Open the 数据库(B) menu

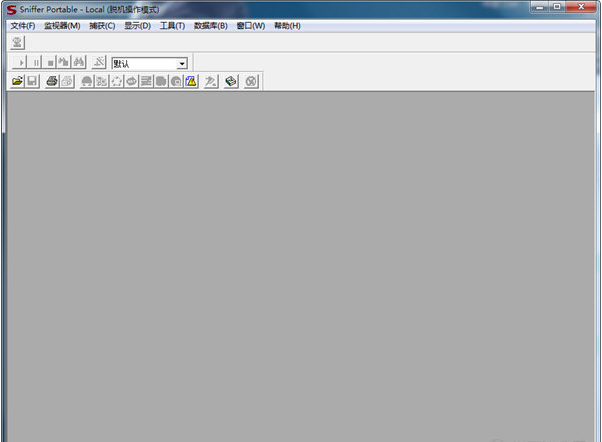[x=210, y=26]
